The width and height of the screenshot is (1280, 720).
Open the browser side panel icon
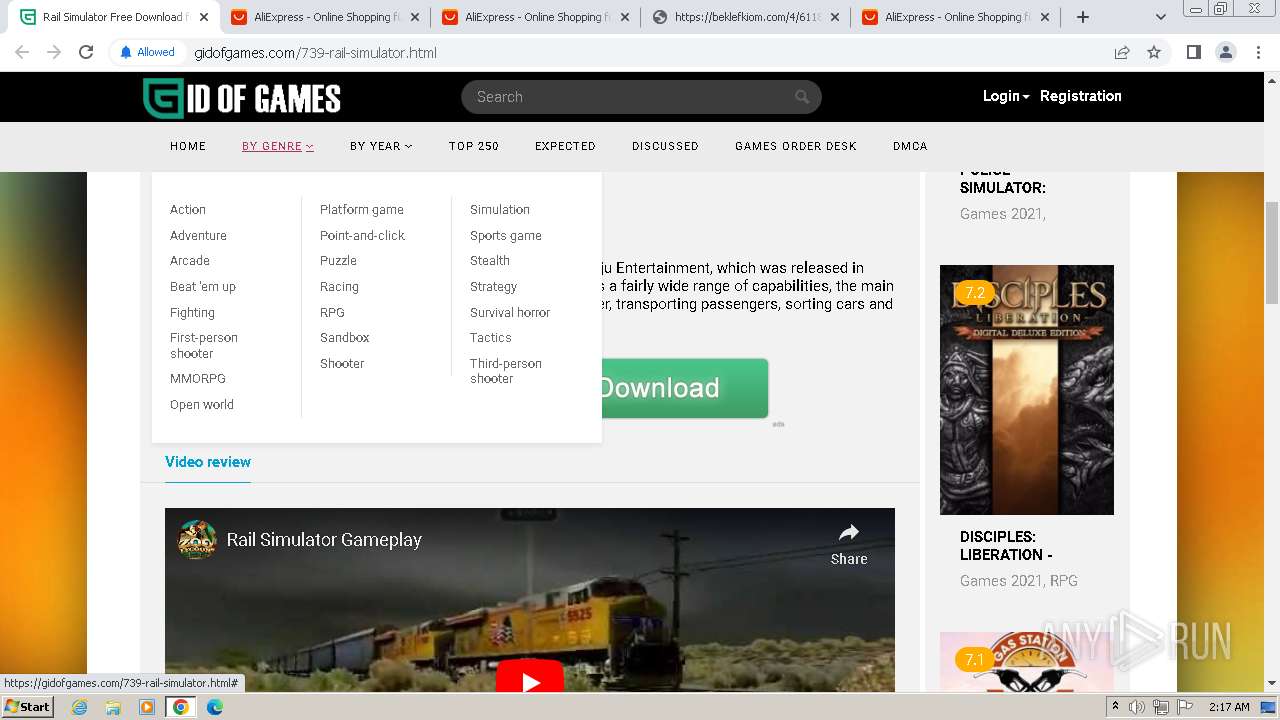tap(1193, 52)
